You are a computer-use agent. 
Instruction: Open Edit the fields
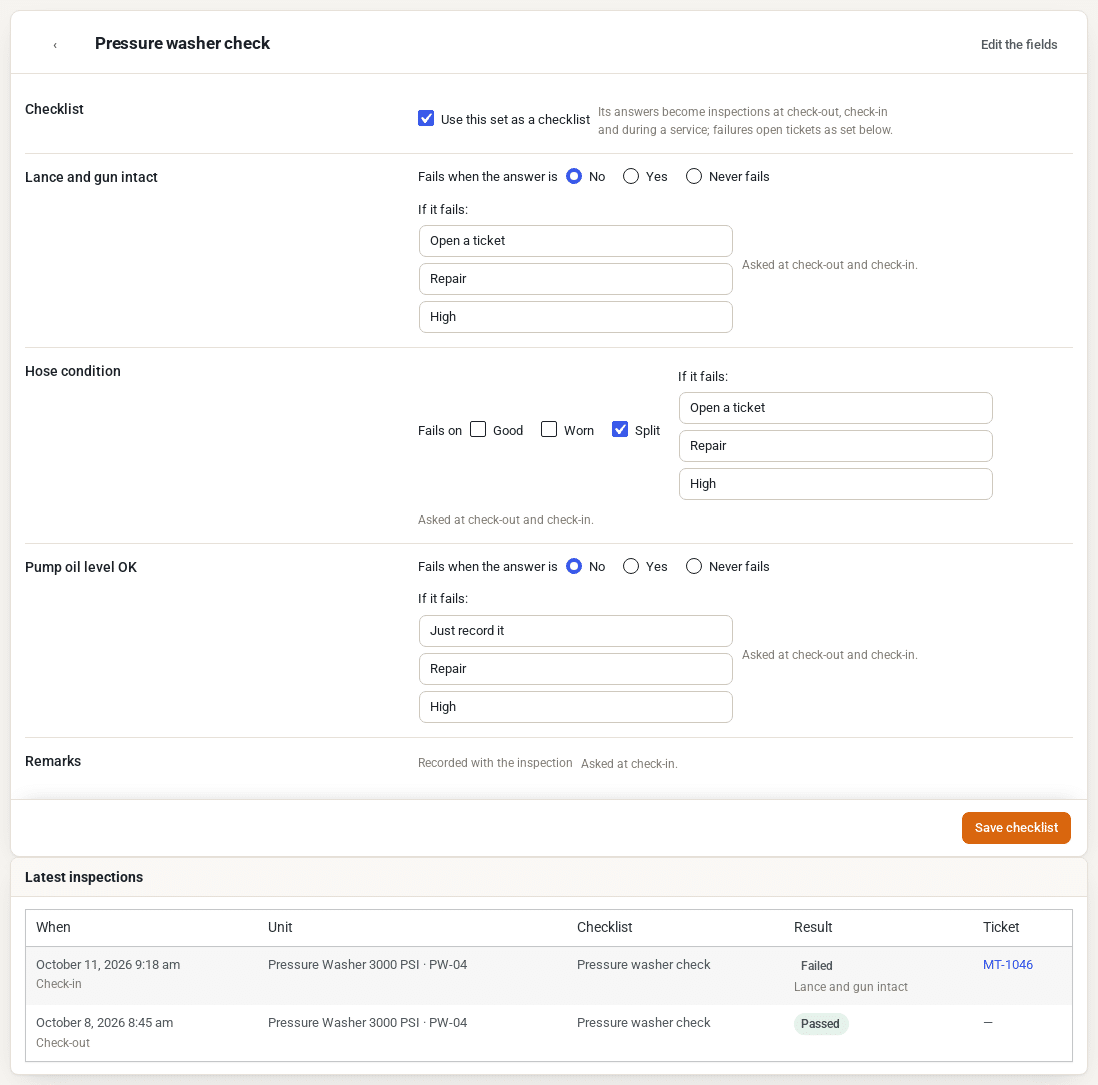(x=1018, y=44)
